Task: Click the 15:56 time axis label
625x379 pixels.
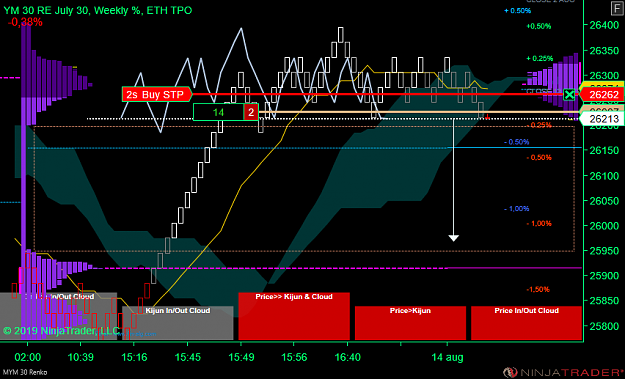Action: tap(294, 357)
